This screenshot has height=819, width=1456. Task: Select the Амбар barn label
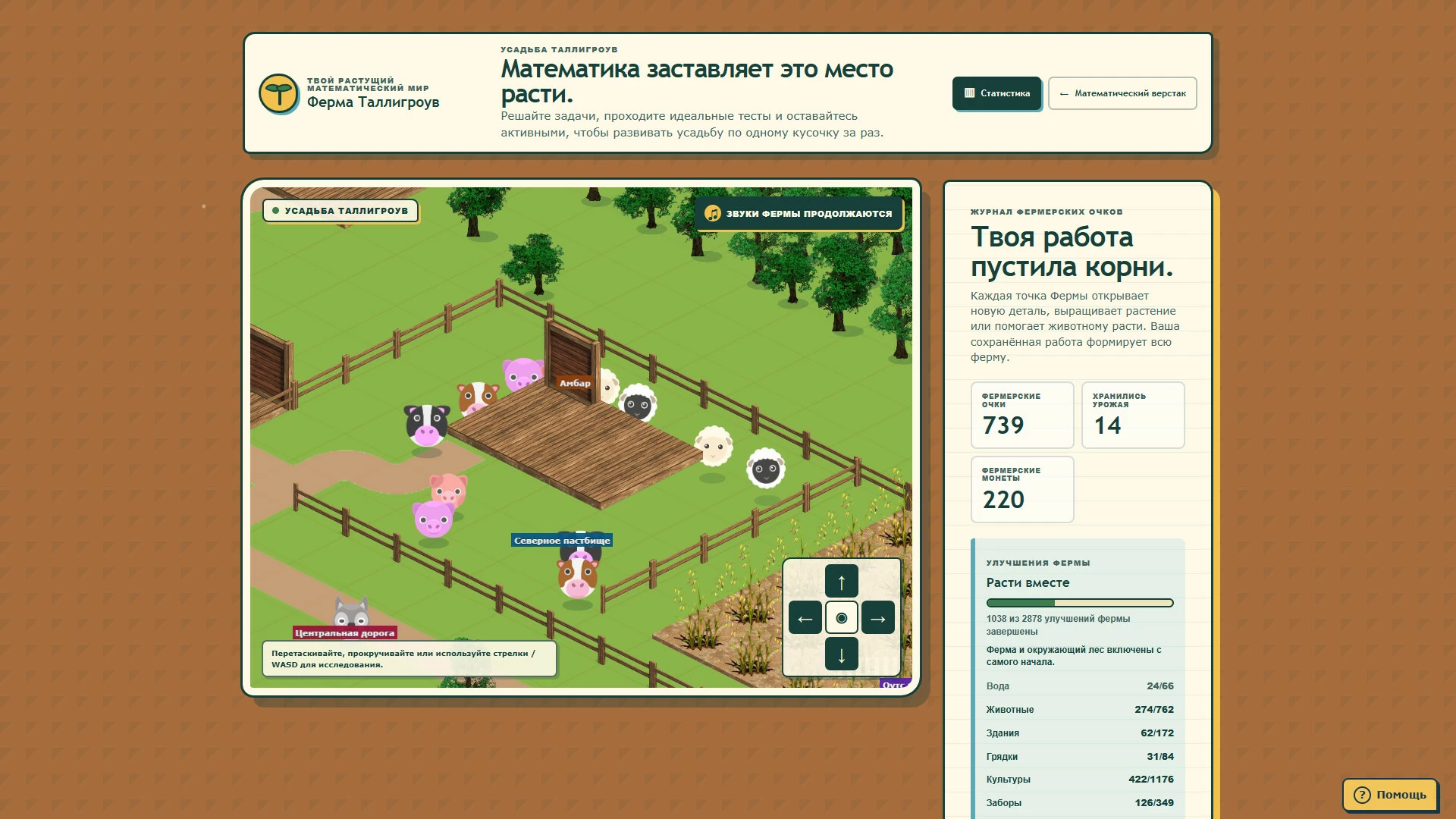coord(575,383)
